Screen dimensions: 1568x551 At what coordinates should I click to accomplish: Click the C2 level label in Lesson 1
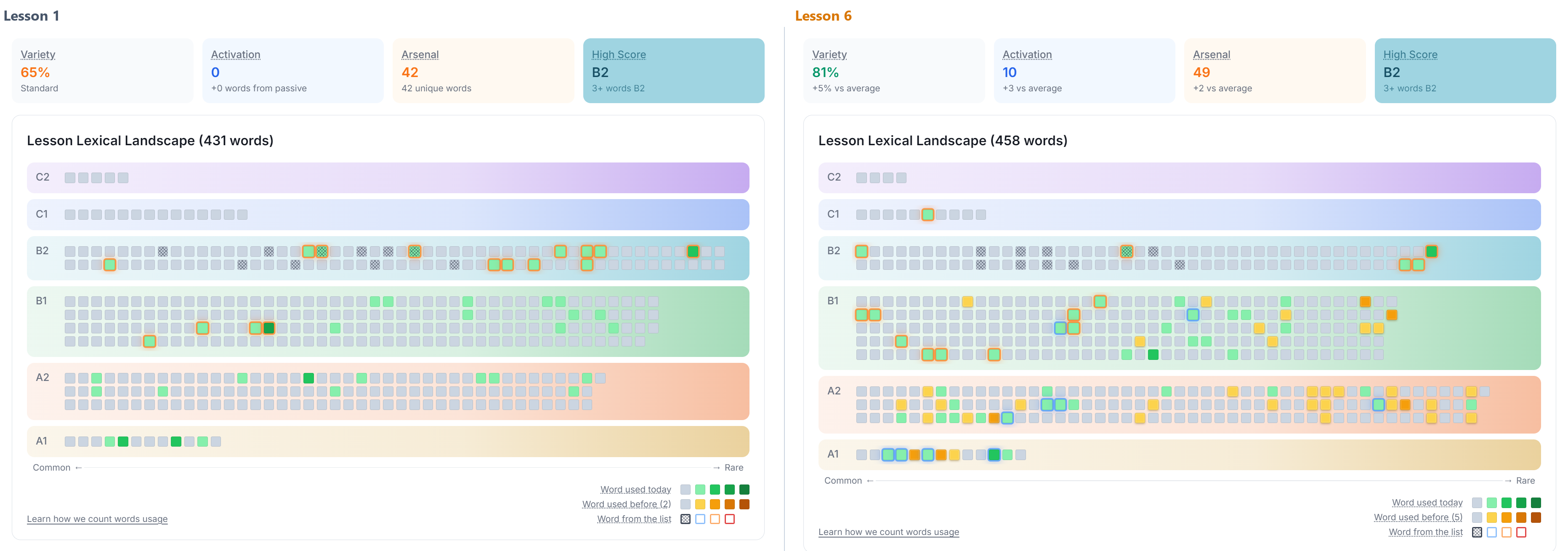point(43,177)
